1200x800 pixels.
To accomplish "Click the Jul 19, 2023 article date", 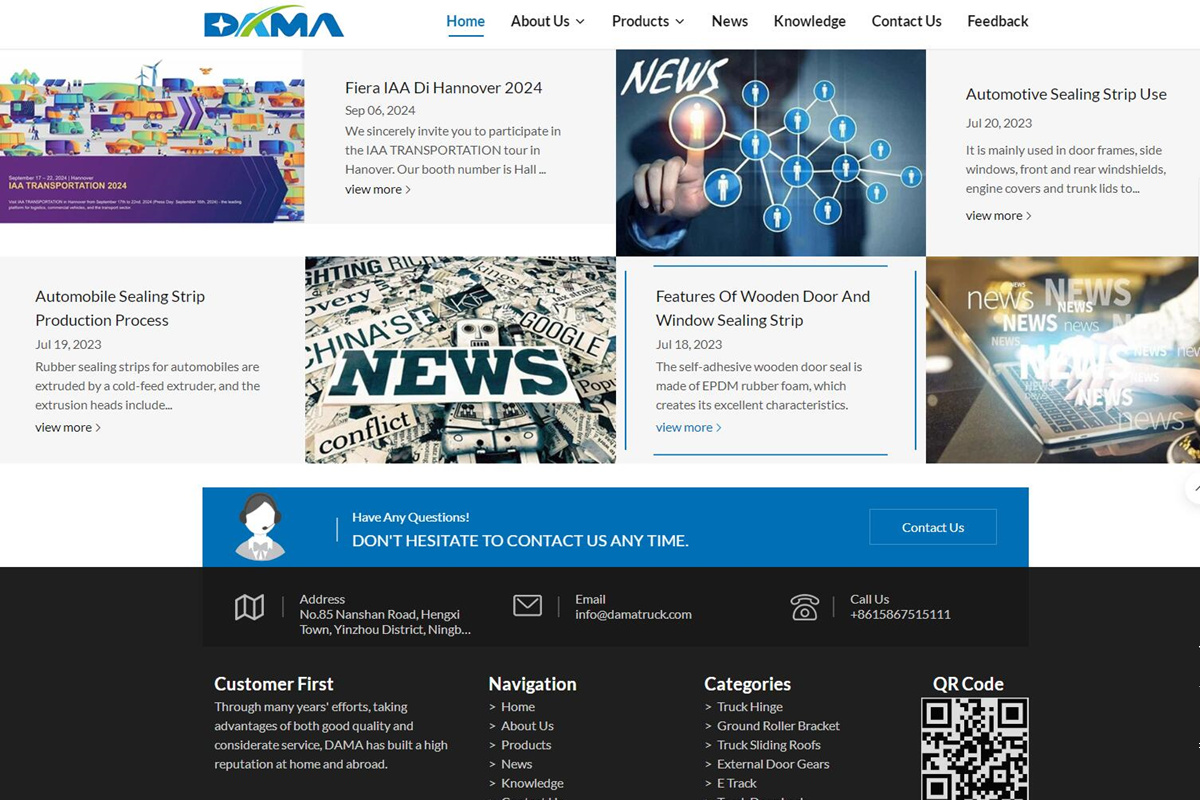I will [68, 344].
